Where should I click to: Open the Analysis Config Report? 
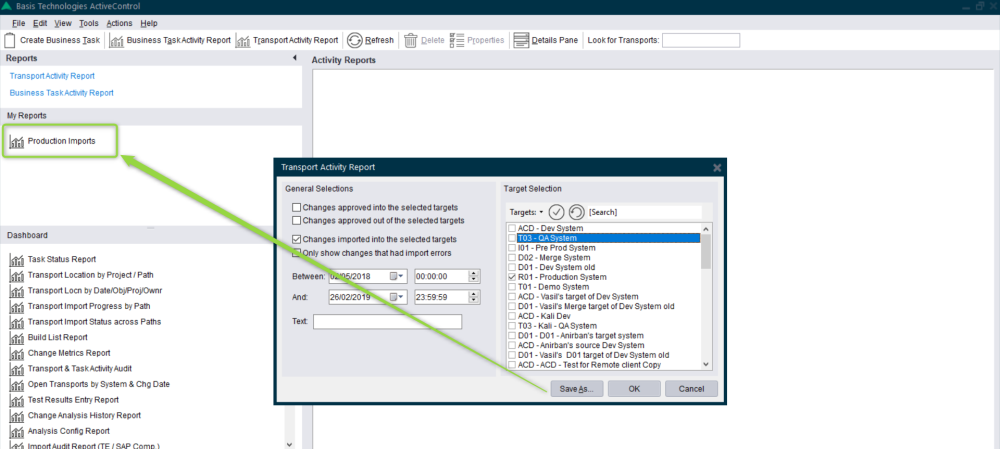click(x=69, y=431)
